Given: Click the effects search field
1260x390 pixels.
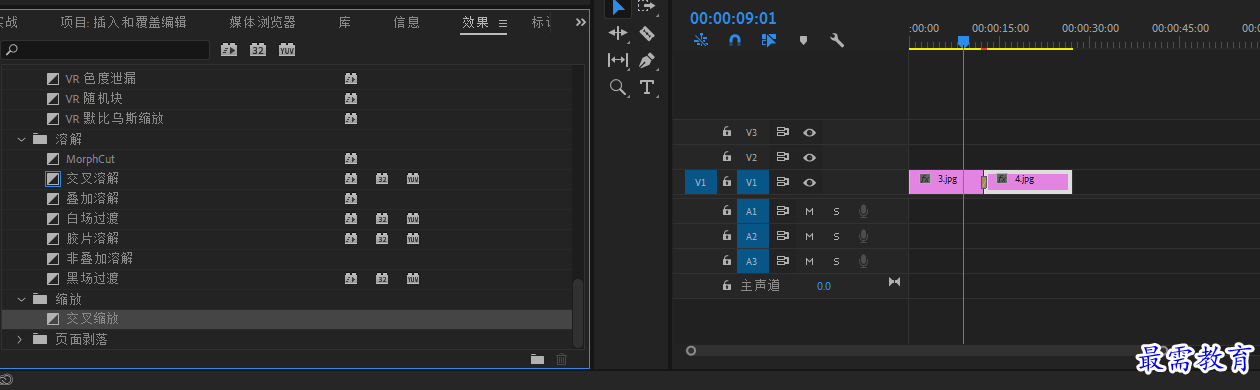Looking at the screenshot, I should point(105,49).
